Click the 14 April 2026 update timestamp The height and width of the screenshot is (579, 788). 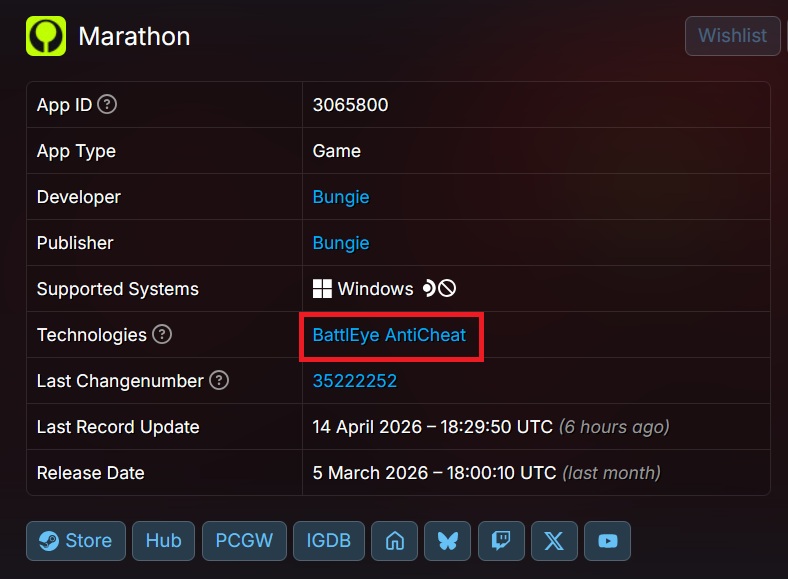pyautogui.click(x=432, y=427)
